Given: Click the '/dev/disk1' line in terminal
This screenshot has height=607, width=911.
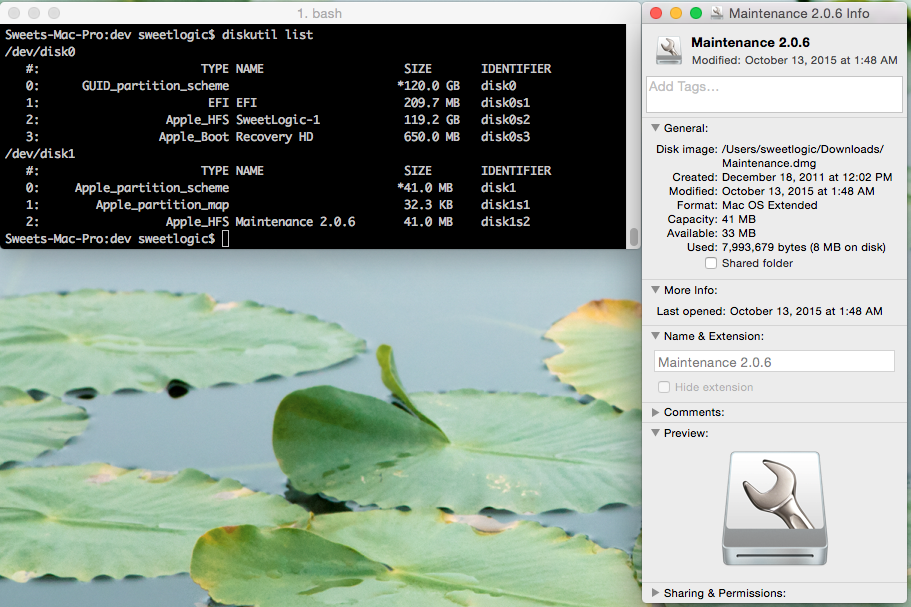Looking at the screenshot, I should click(x=40, y=154).
